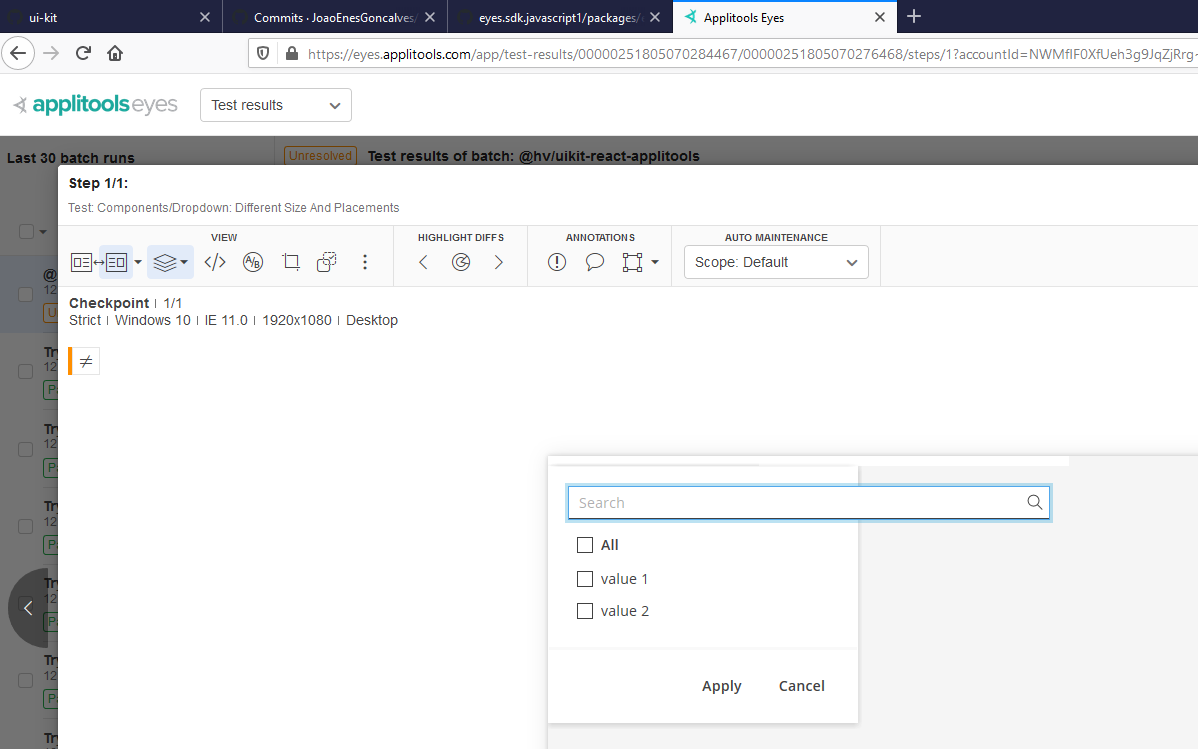Viewport: 1198px width, 749px height.
Task: Collapse the batch runs sidebar chevron
Action: pyautogui.click(x=27, y=608)
